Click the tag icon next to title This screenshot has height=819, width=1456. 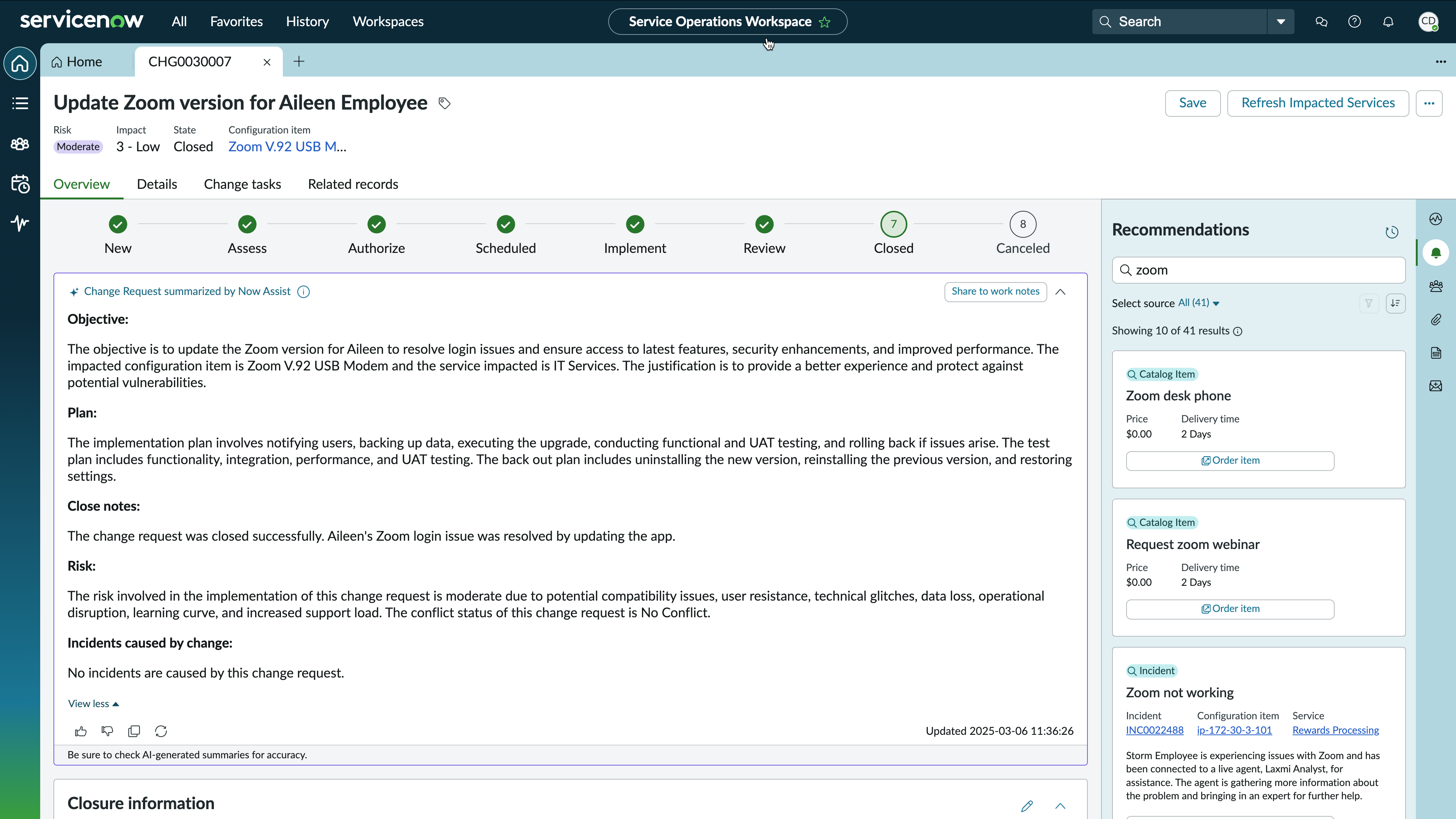[445, 103]
